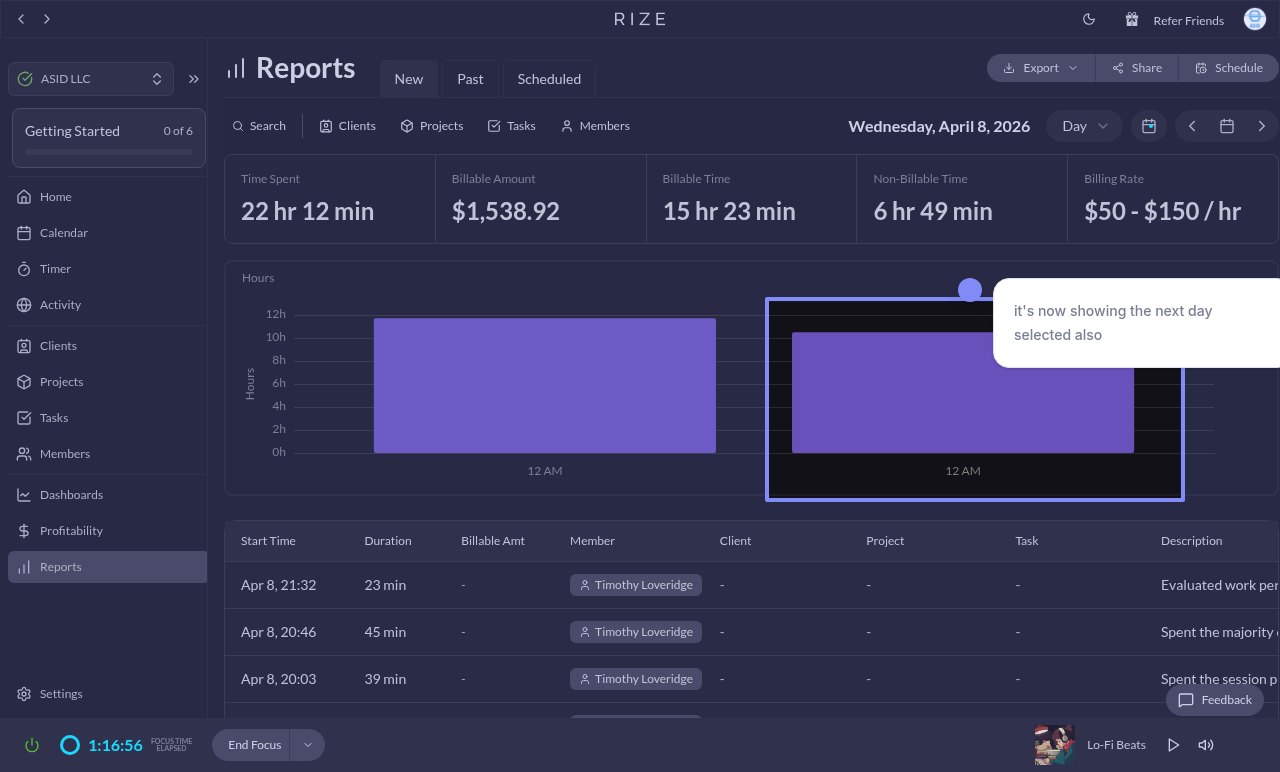
Task: Switch to the Scheduled tab
Action: [x=549, y=79]
